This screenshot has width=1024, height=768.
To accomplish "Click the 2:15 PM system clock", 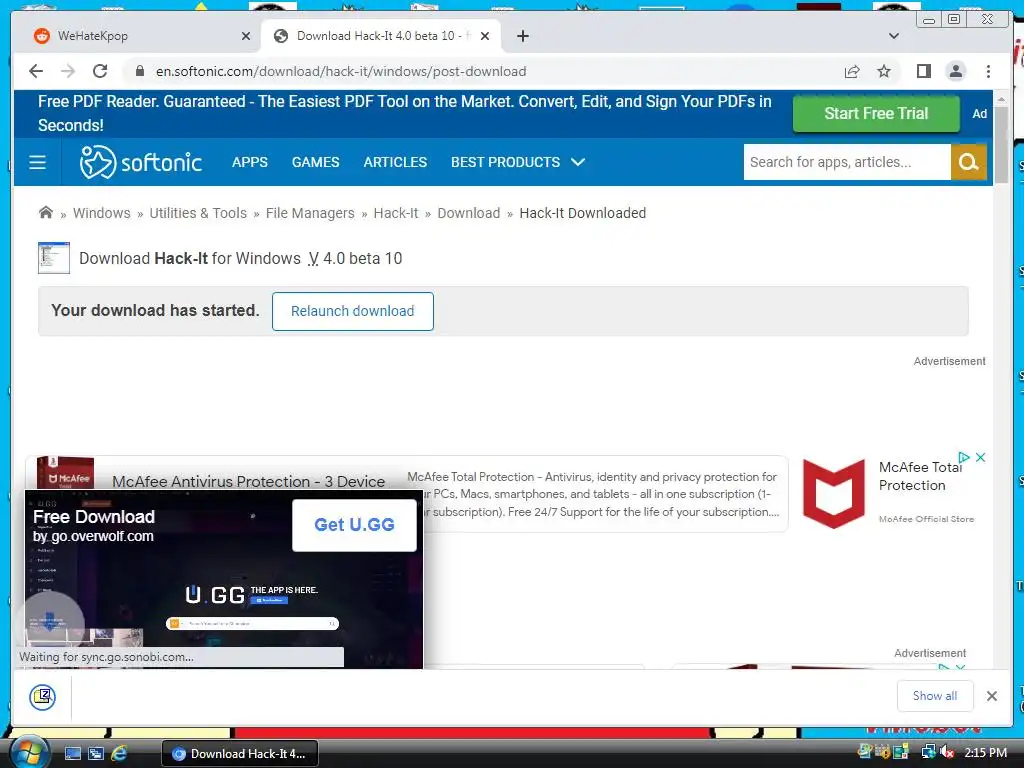I will (985, 753).
